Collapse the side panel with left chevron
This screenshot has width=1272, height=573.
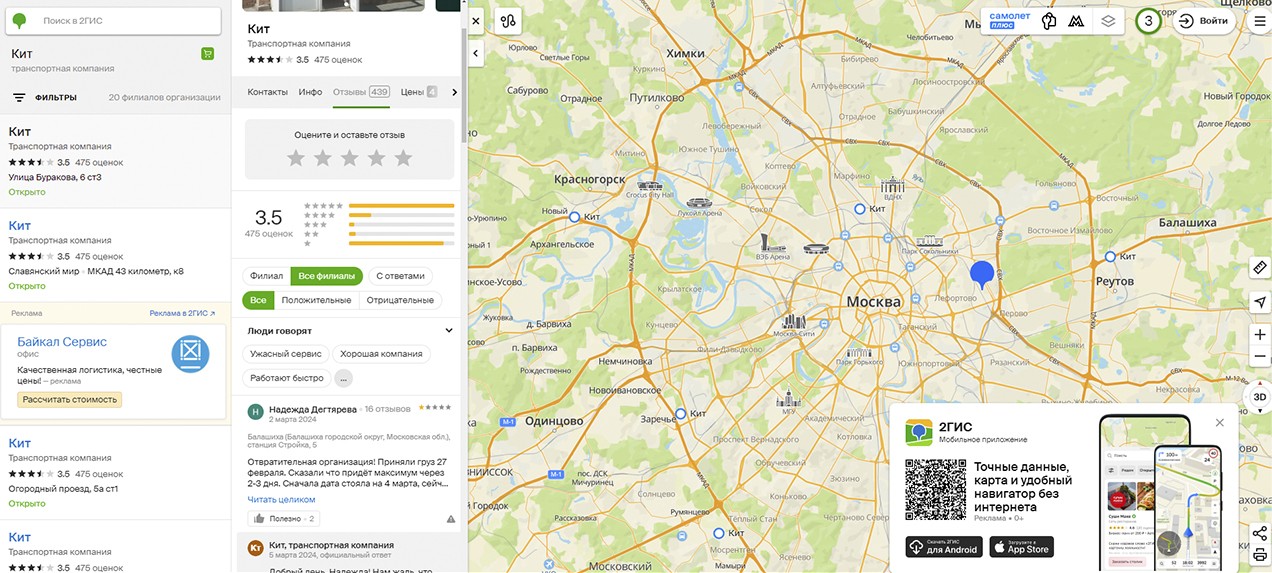476,53
